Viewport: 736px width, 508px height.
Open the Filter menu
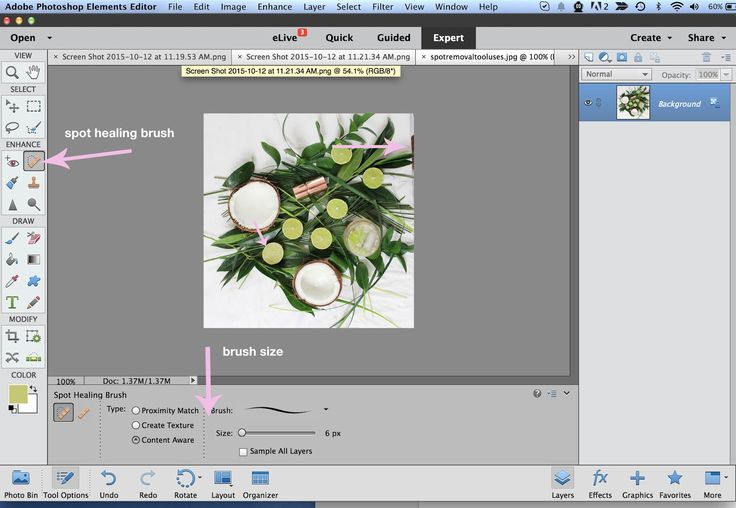click(382, 7)
